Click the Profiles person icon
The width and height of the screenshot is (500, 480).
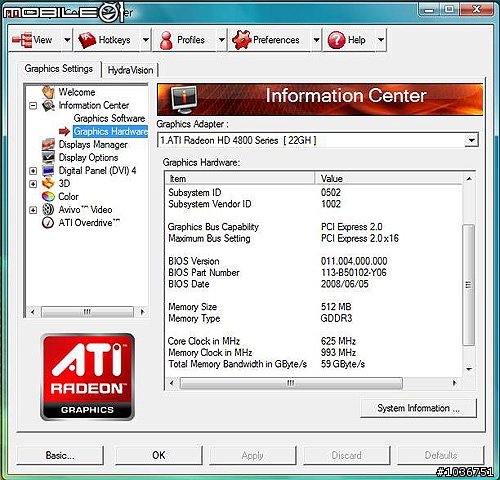point(166,40)
